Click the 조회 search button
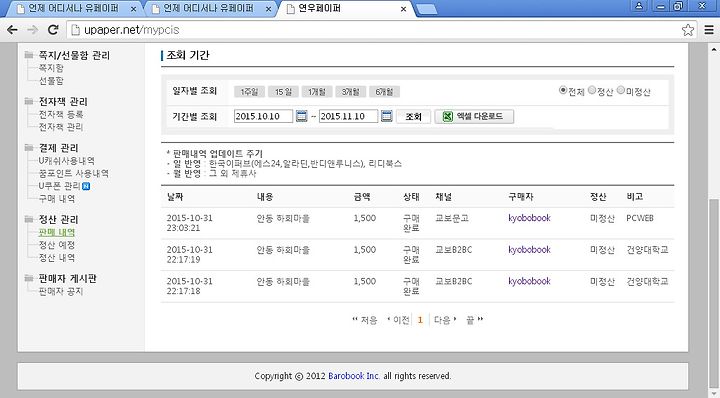Viewport: 720px width, 398px height. click(x=413, y=117)
